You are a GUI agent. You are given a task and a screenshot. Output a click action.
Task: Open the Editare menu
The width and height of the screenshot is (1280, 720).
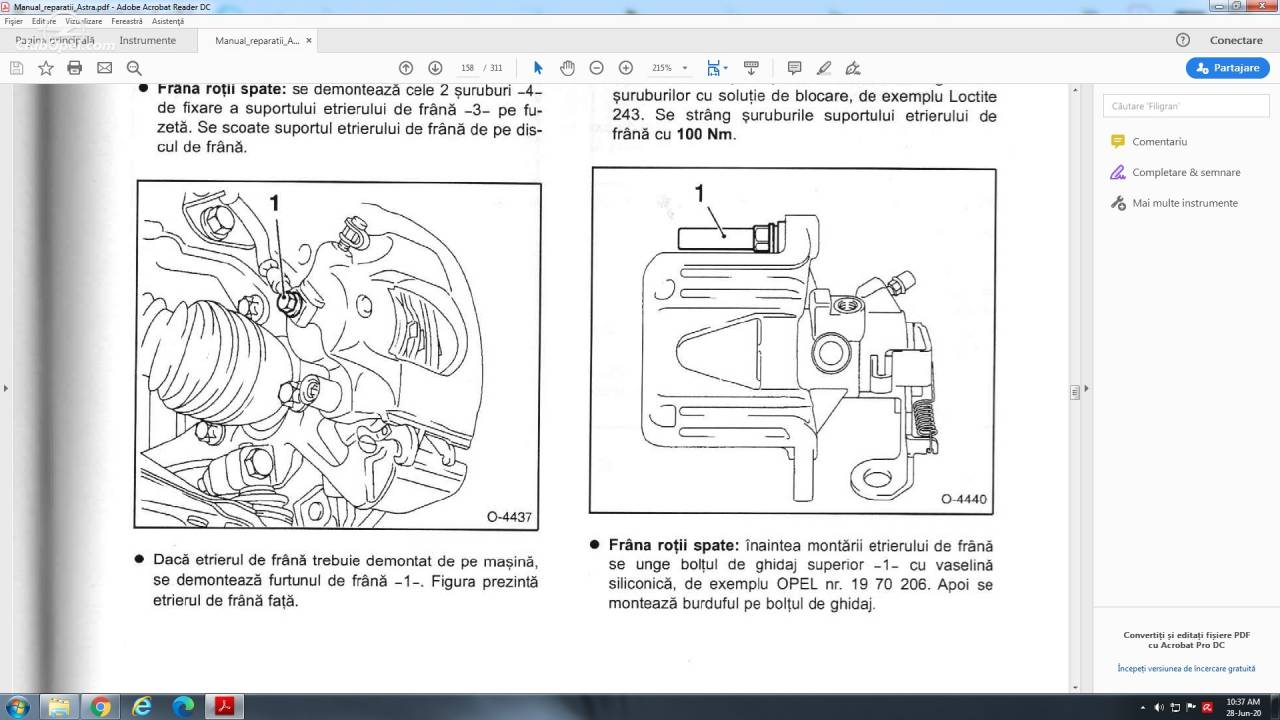44,21
